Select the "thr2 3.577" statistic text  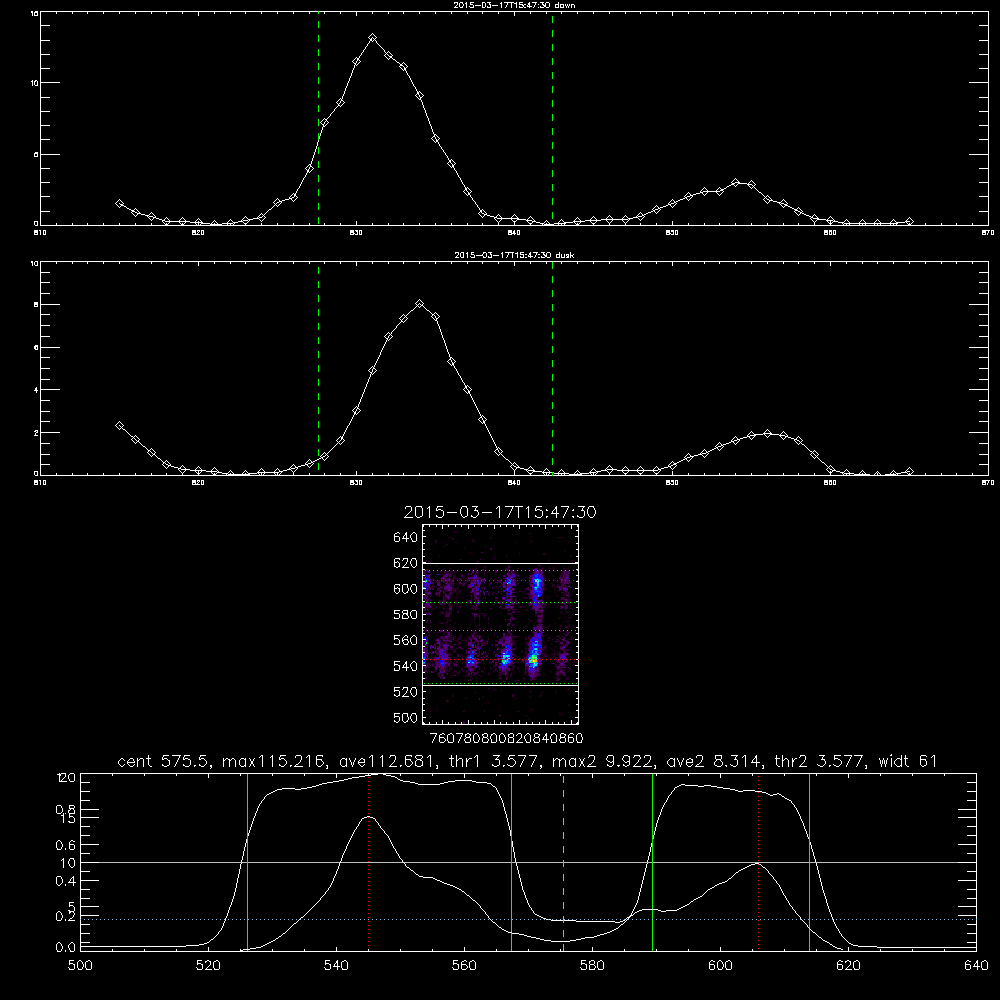click(820, 761)
